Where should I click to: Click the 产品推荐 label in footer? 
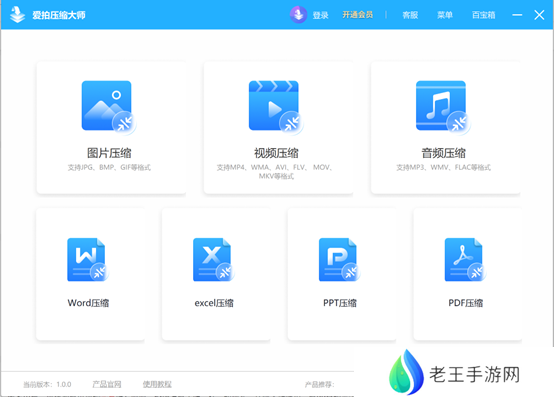click(x=319, y=384)
